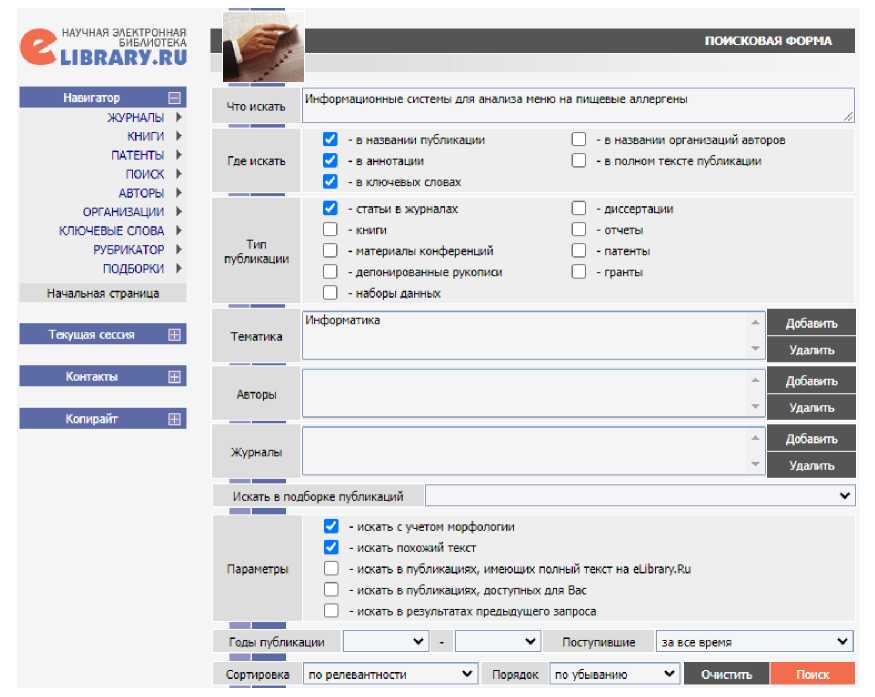Uncheck 'в названии публикации' checkbox

(330, 140)
